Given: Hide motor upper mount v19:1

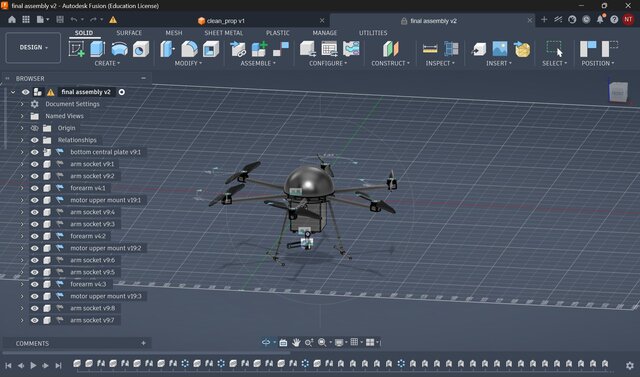Looking at the screenshot, I should tap(35, 200).
